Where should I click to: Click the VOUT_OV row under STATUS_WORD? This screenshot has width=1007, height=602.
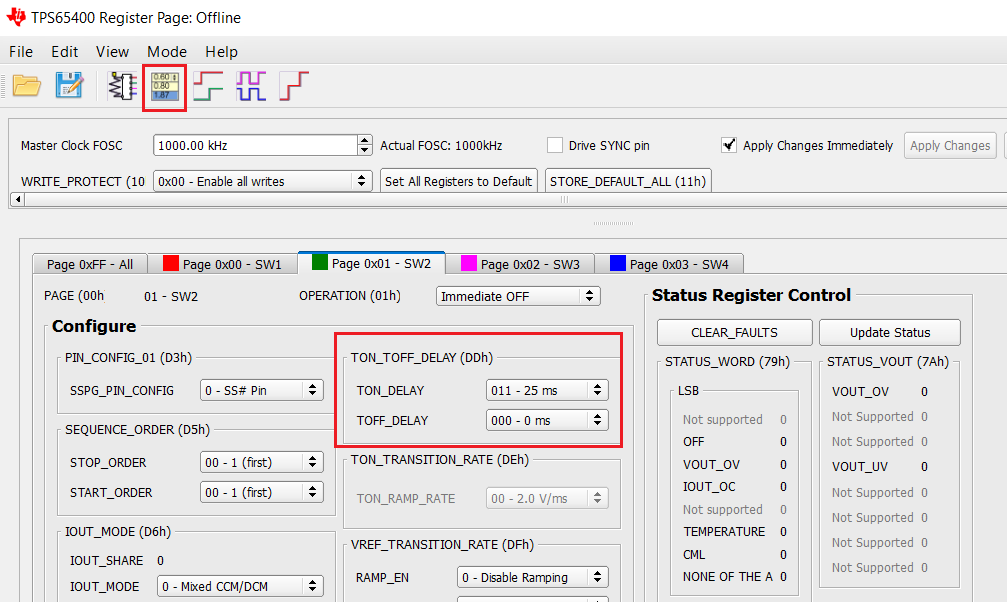(735, 465)
